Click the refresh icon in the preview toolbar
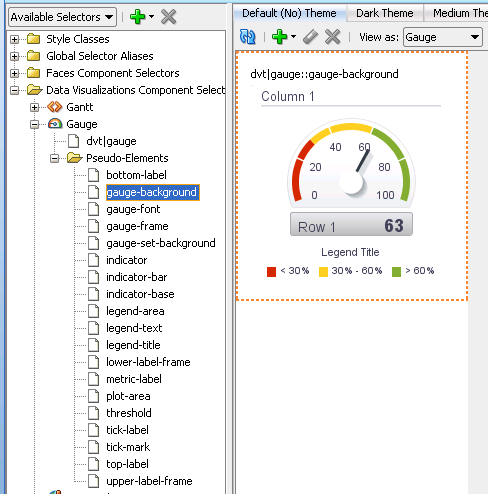Viewport: 488px width, 494px height. [x=247, y=37]
